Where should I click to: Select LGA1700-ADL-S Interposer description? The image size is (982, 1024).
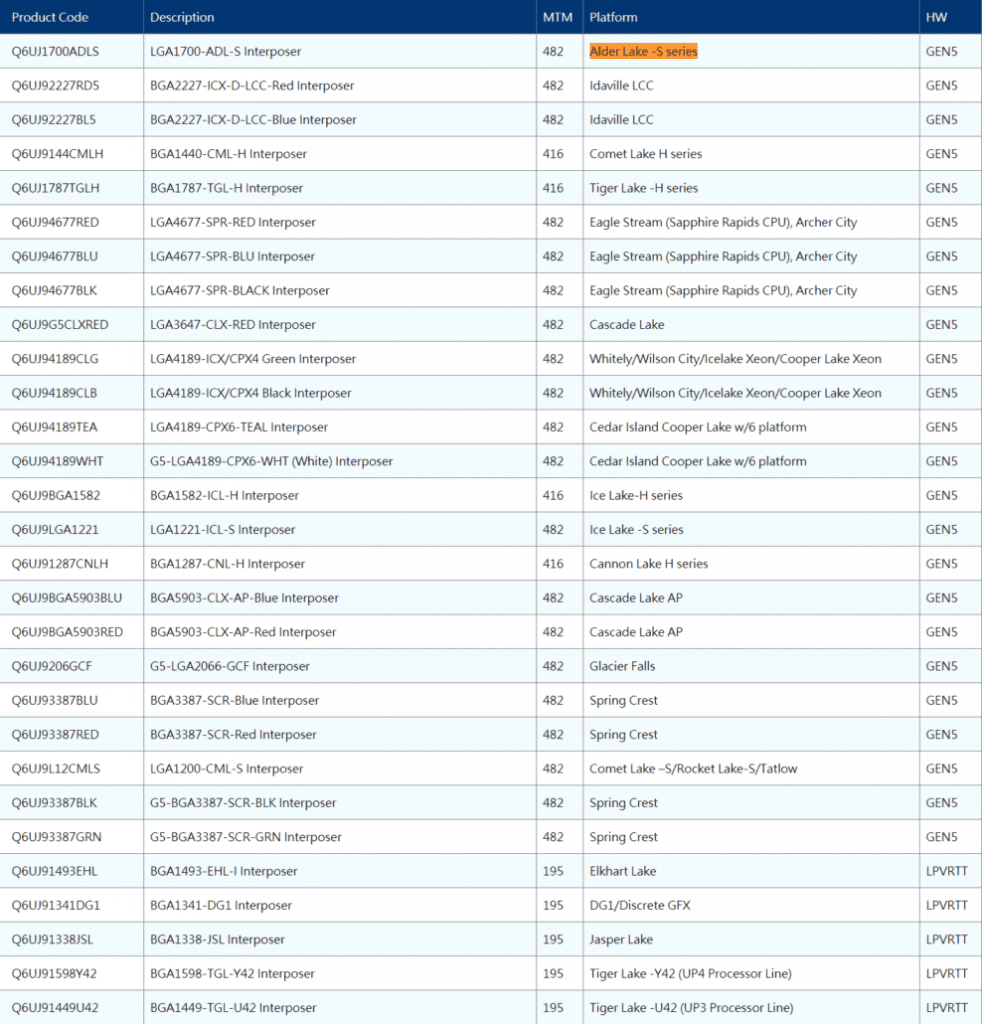[x=225, y=52]
